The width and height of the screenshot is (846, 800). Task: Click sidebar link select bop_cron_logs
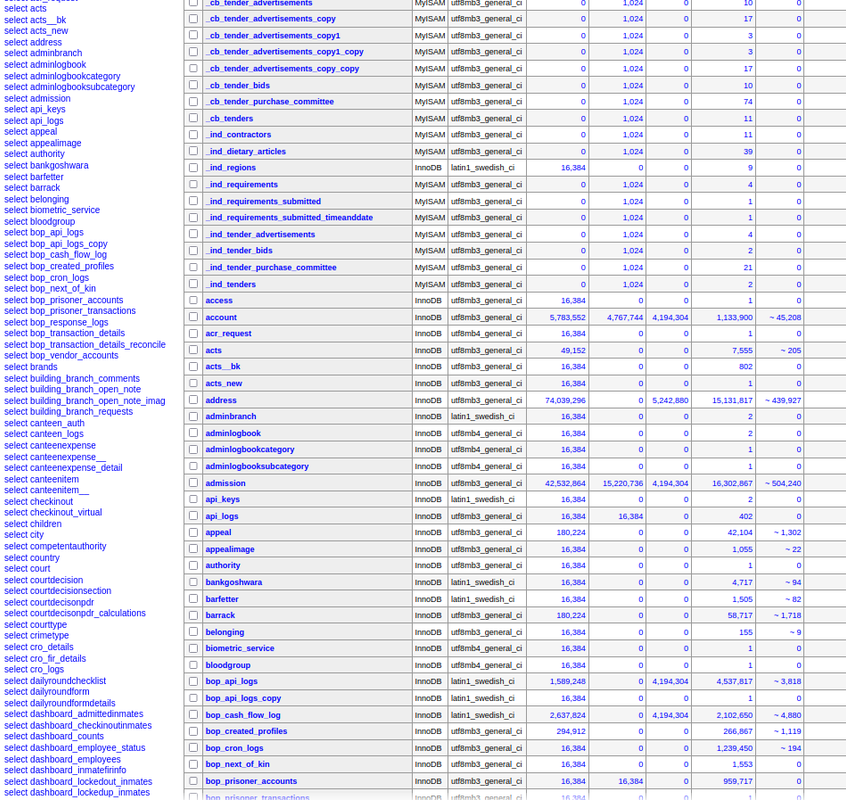pyautogui.click(x=46, y=278)
